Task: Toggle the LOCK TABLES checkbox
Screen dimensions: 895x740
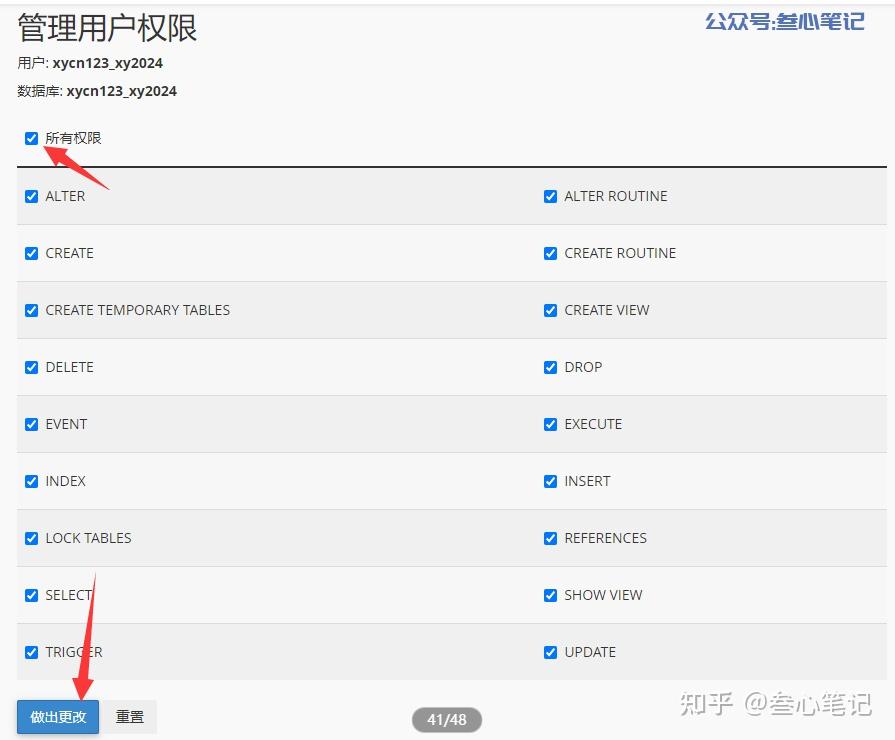Action: coord(31,538)
